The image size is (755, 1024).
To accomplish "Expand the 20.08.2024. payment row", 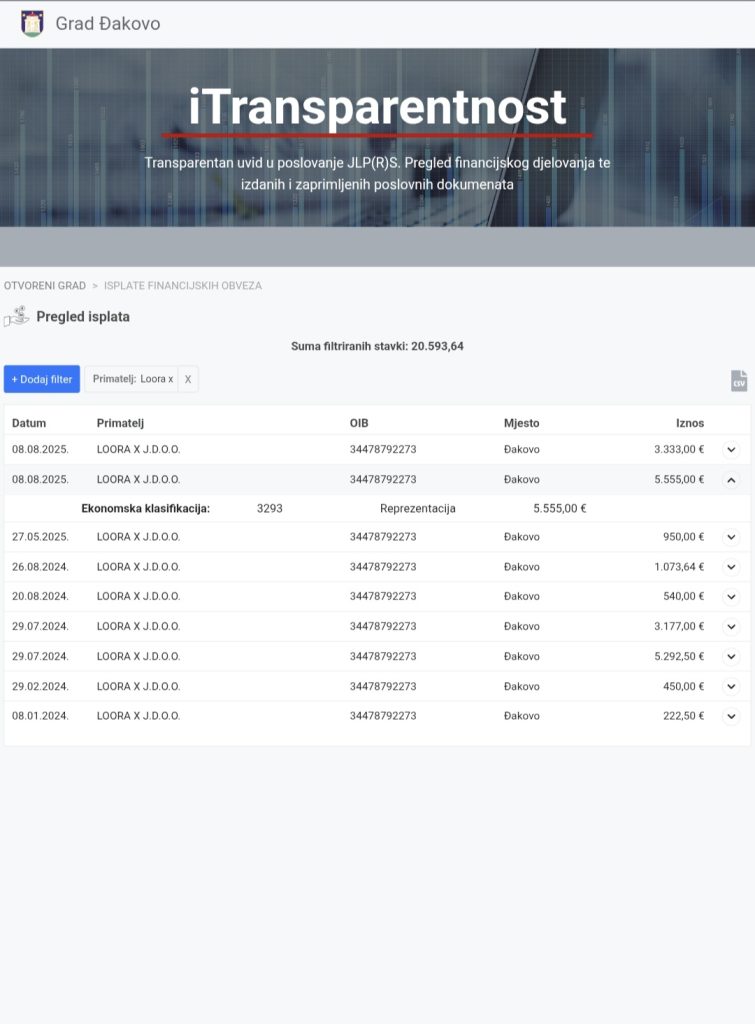I will point(731,597).
